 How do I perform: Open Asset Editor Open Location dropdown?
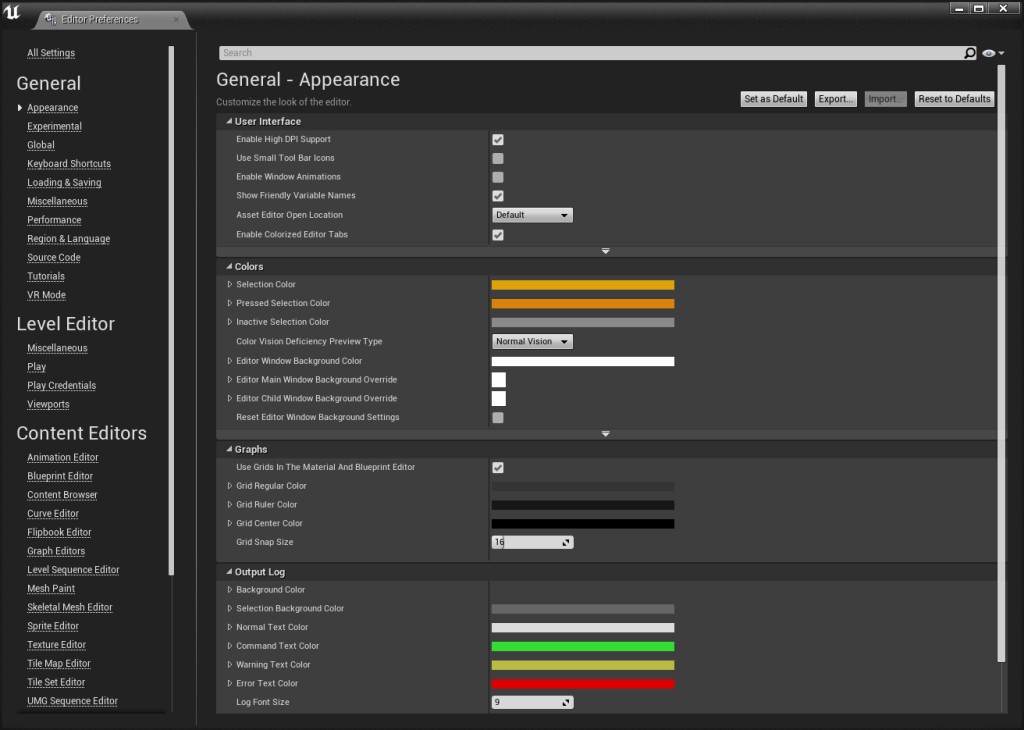(x=532, y=215)
